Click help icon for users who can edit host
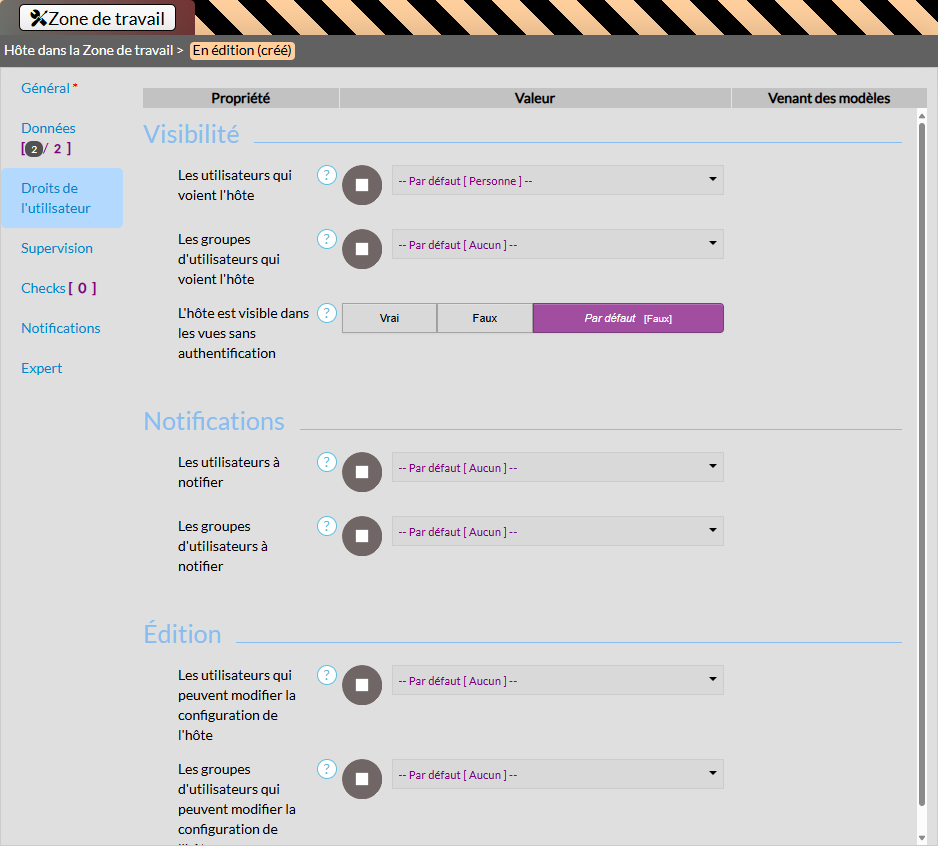The width and height of the screenshot is (938, 846). (x=327, y=675)
